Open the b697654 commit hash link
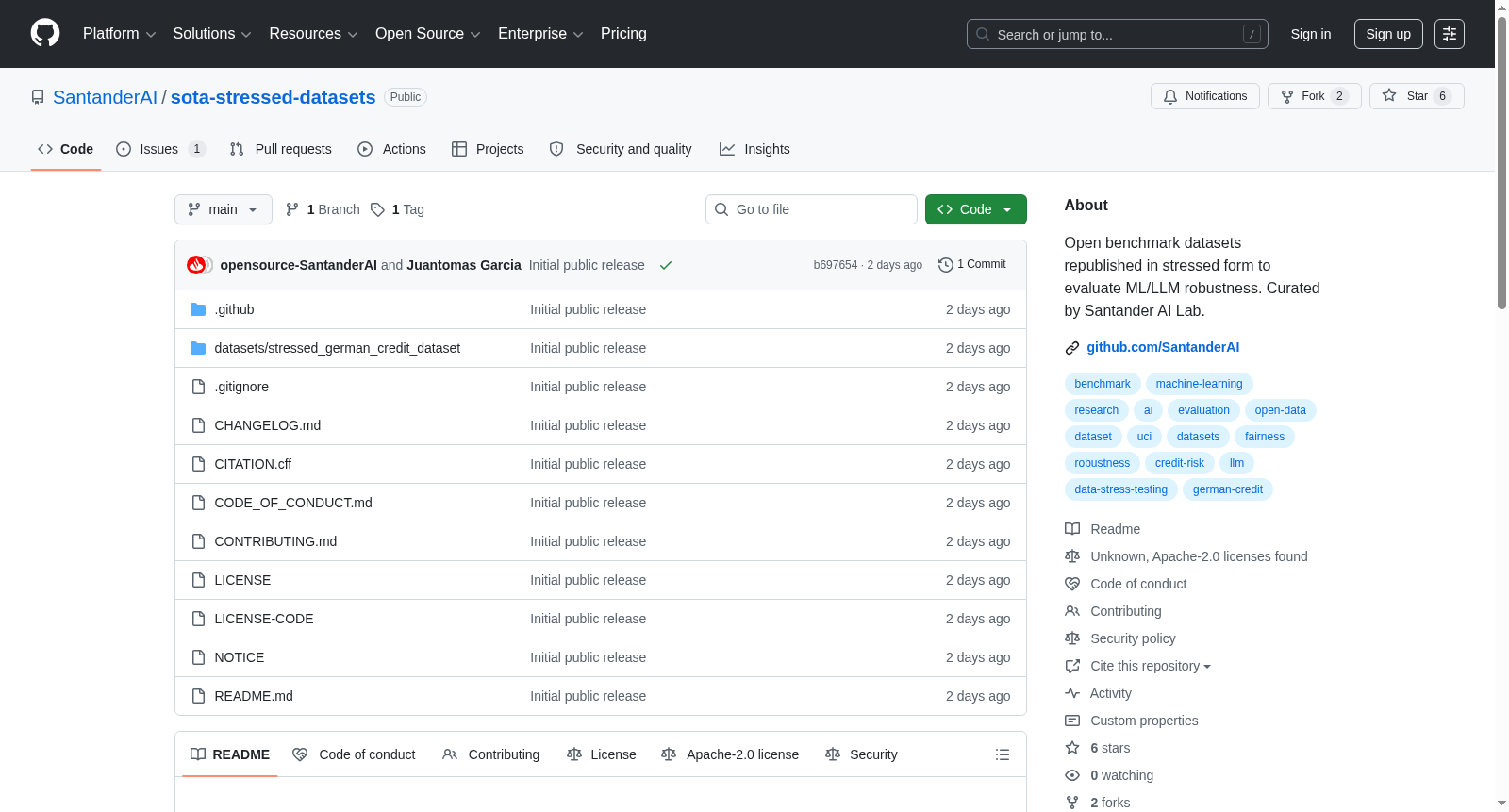 coord(836,265)
